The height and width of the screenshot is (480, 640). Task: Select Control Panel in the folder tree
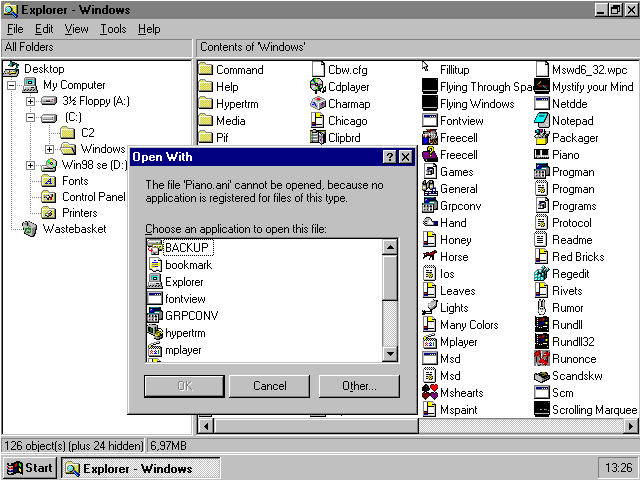[x=93, y=197]
